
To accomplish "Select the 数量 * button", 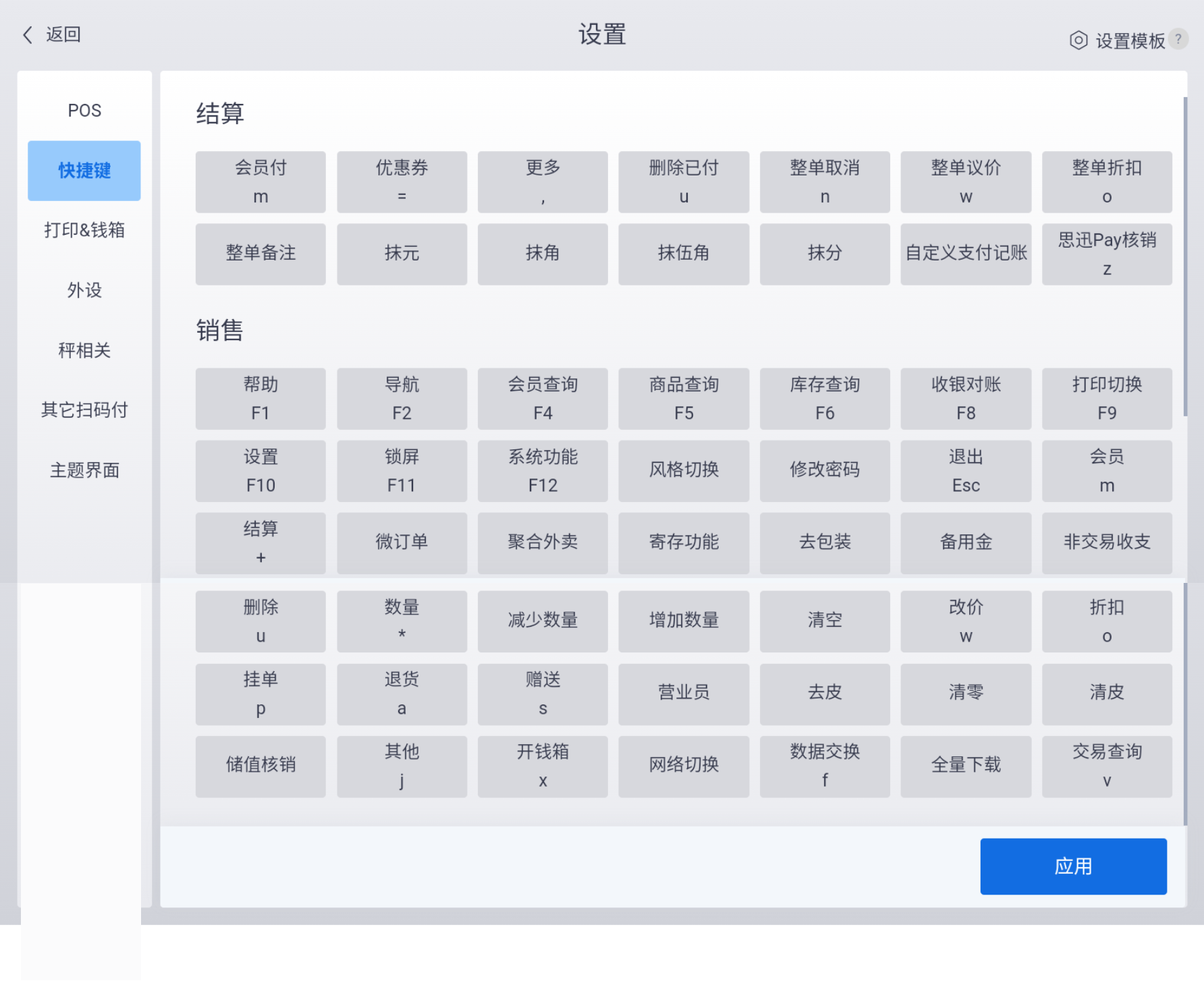I will click(402, 621).
